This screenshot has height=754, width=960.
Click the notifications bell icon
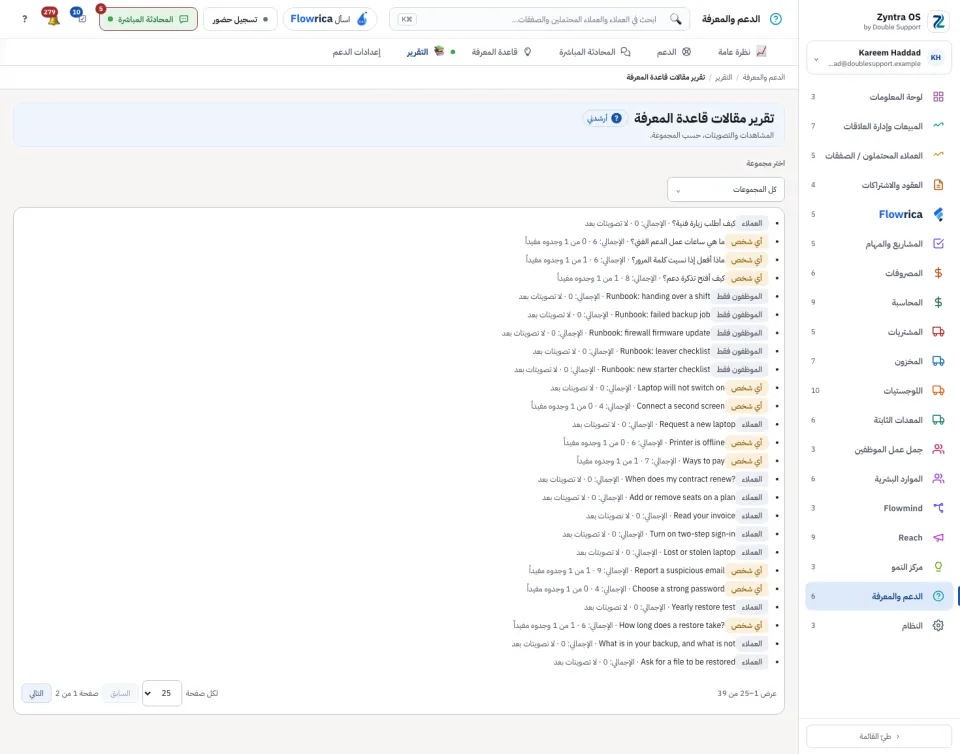(x=53, y=19)
